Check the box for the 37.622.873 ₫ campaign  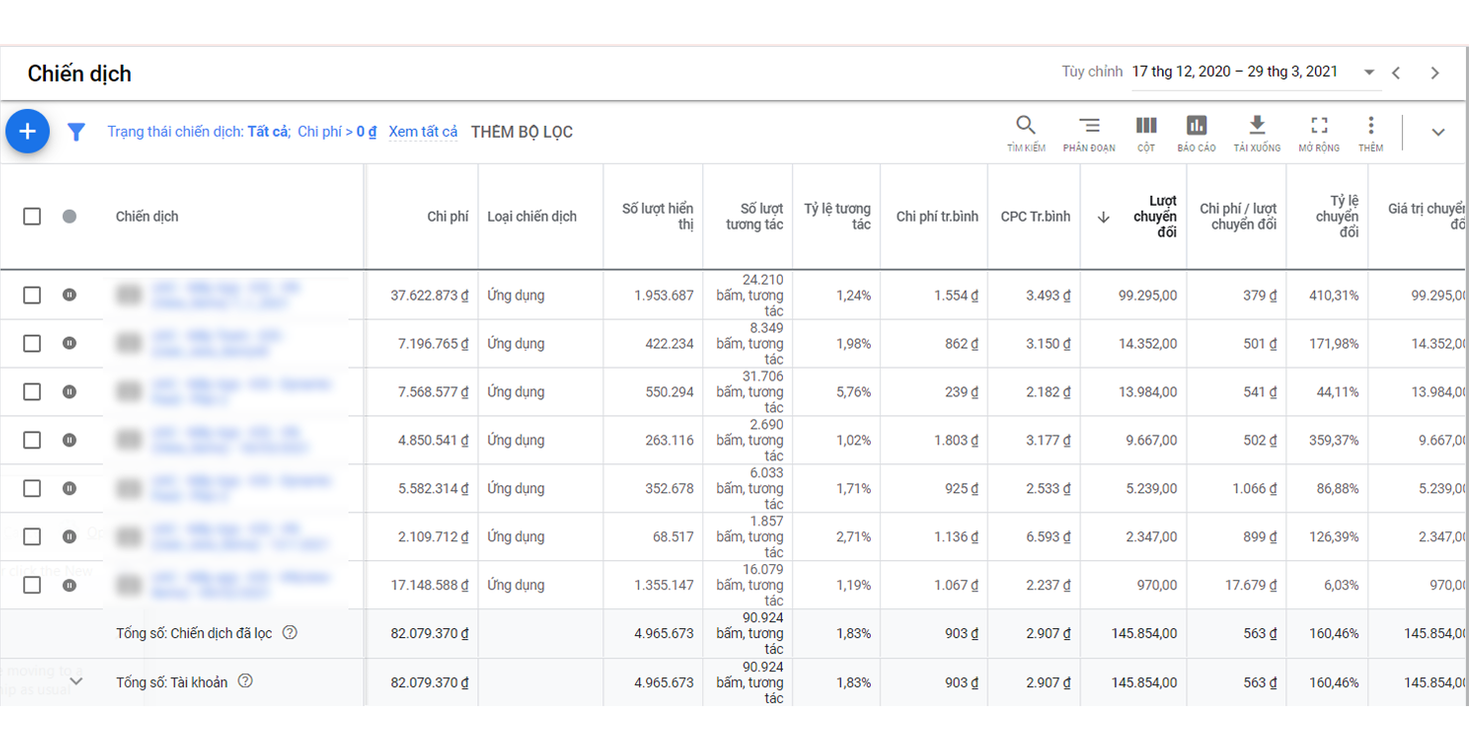click(32, 295)
